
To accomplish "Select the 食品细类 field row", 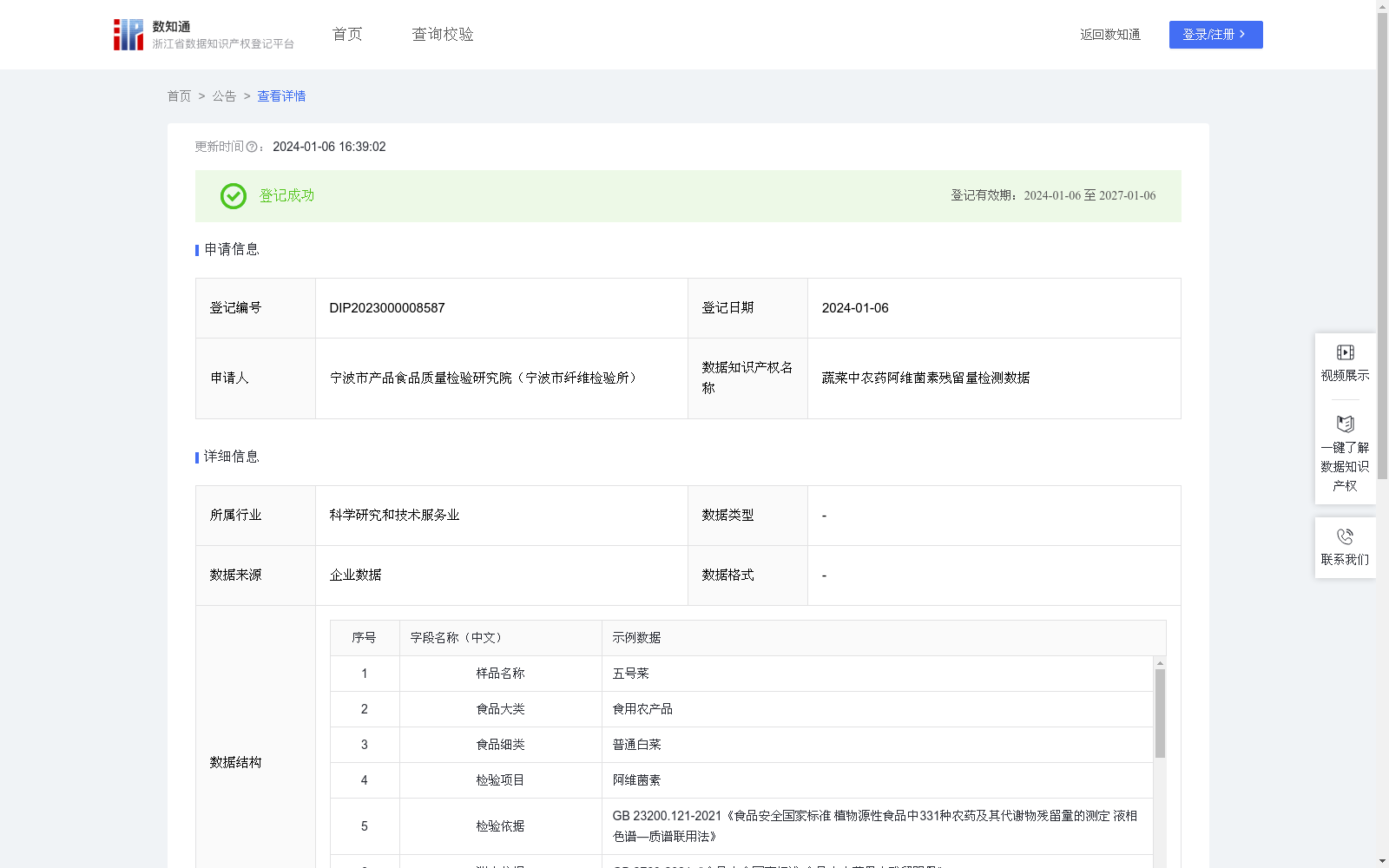I will click(741, 745).
